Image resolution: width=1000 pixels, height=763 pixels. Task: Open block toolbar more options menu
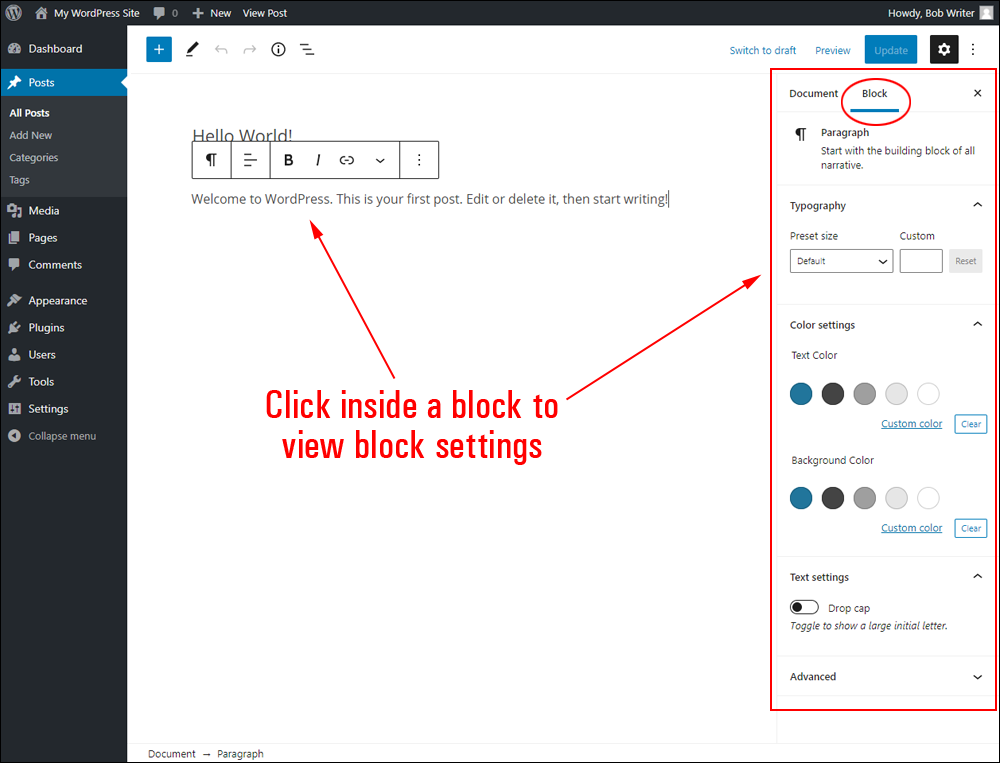coord(419,159)
